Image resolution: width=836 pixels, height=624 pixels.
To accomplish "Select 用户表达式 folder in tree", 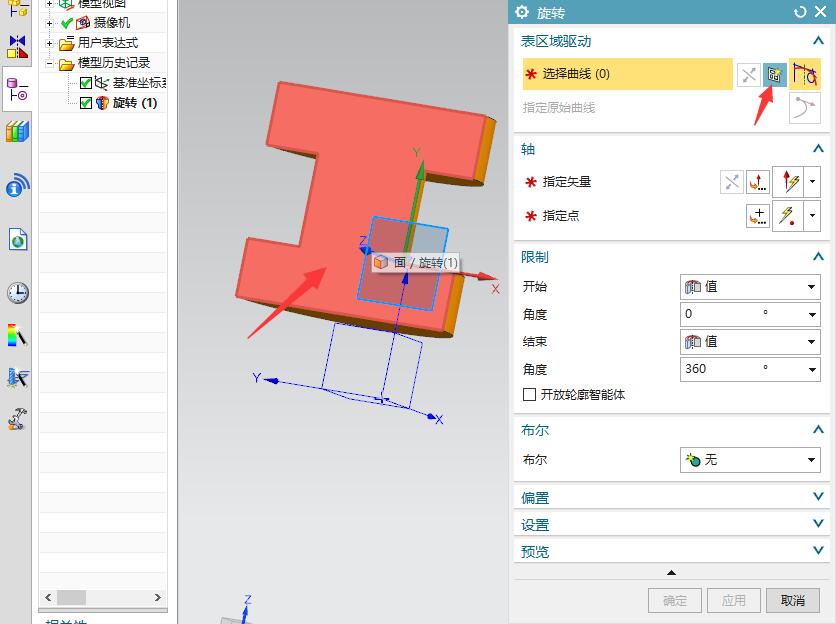I will 108,43.
